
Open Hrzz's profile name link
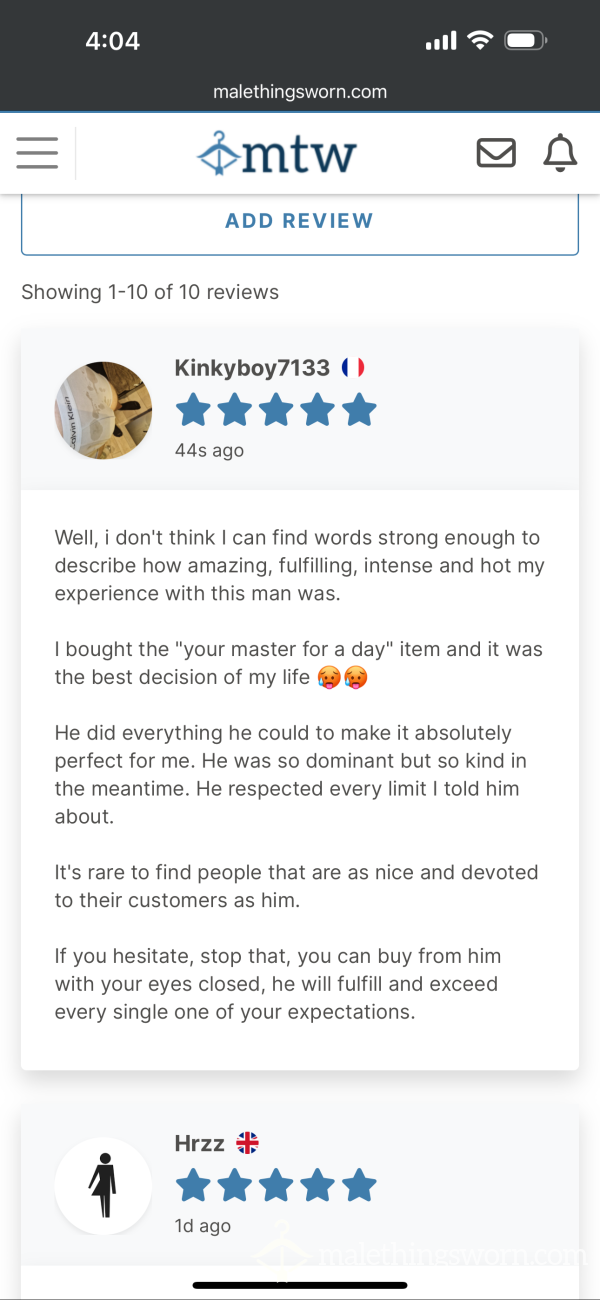(200, 1143)
